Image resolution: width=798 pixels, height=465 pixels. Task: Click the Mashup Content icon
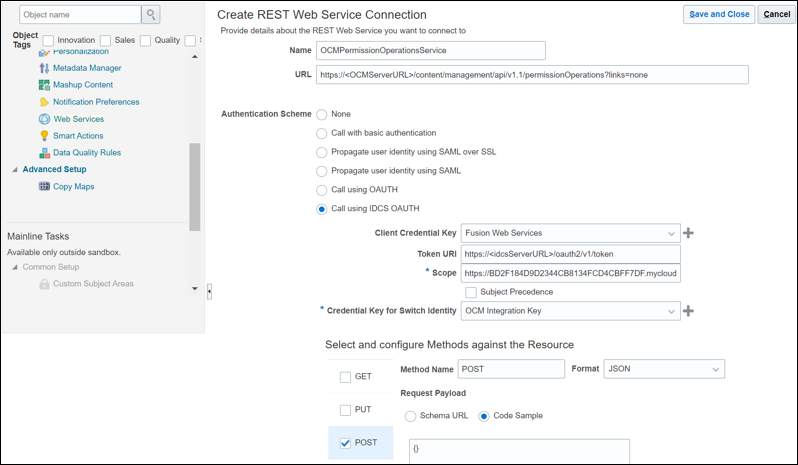[44, 85]
